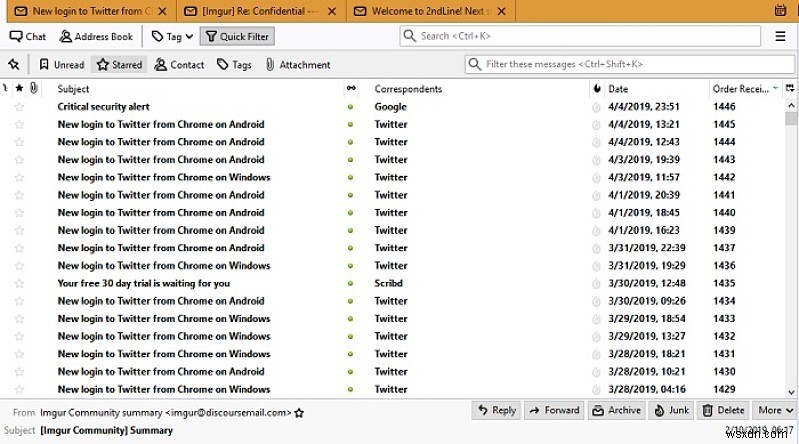The width and height of the screenshot is (799, 444).
Task: Sort by starred column header
Action: point(19,88)
